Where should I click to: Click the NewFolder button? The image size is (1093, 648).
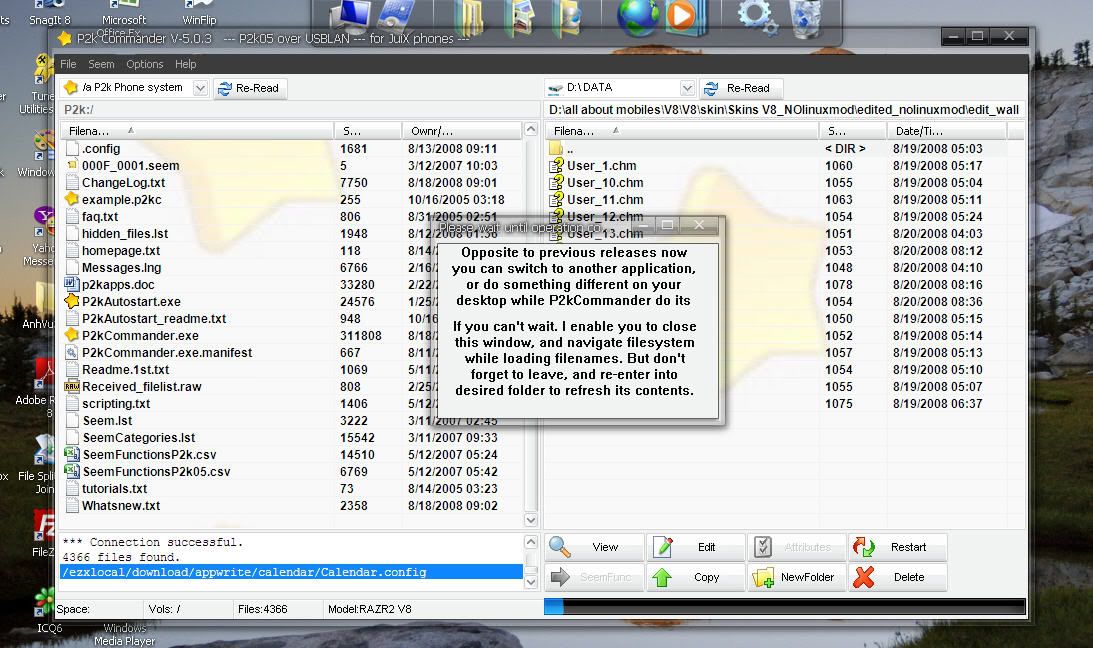pos(796,577)
